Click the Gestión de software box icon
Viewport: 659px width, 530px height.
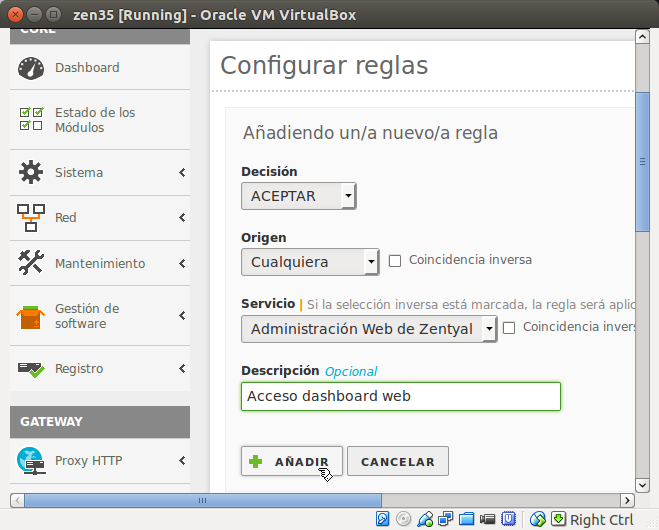31,317
